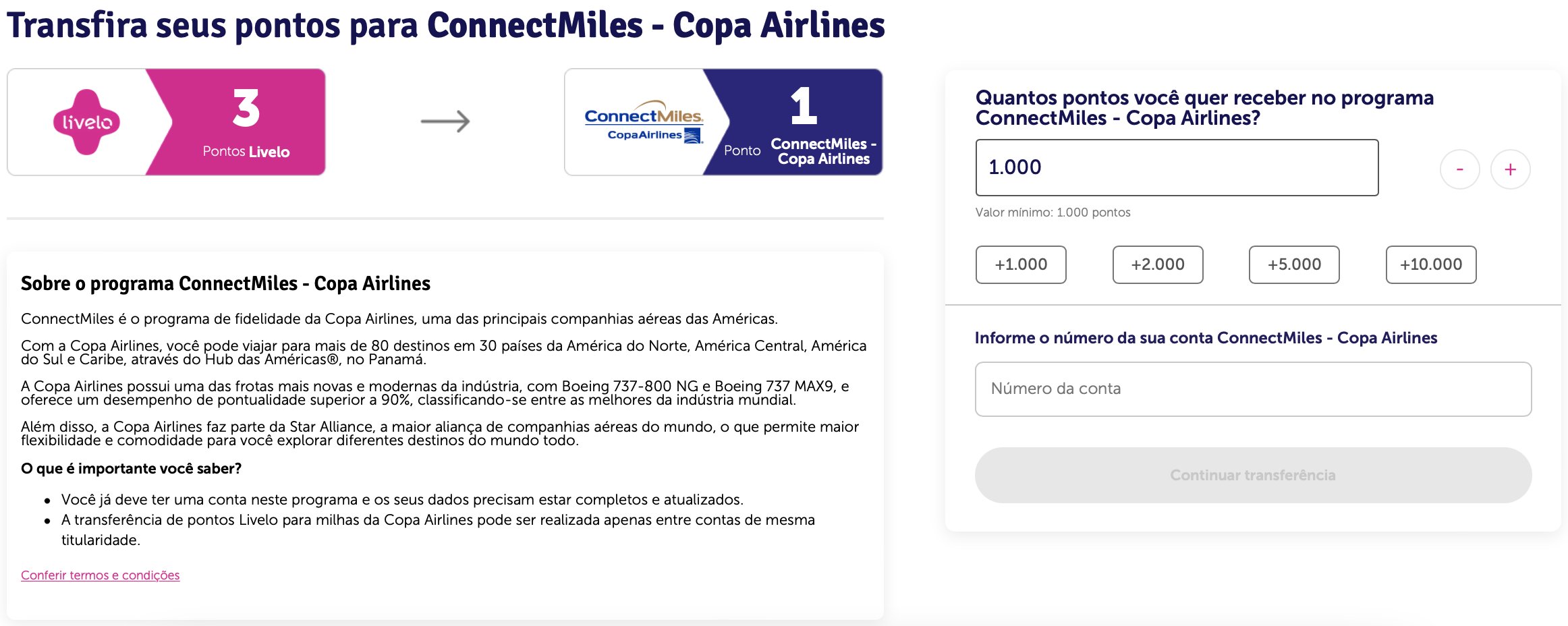The height and width of the screenshot is (626, 1568).
Task: Click the Valor mínimo 1.000 pontos hint
Action: pyautogui.click(x=1053, y=212)
